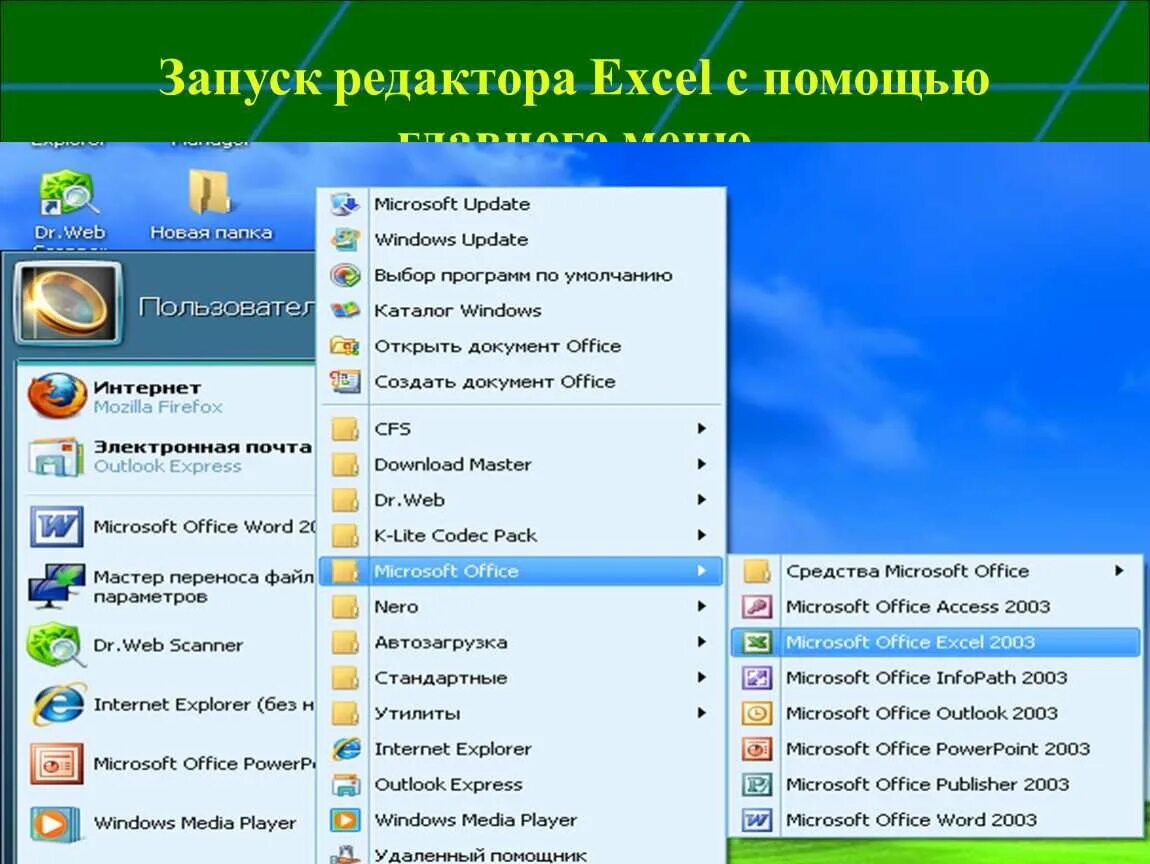The height and width of the screenshot is (864, 1150).
Task: Click the K-Lite Codec Pack label
Action: (x=455, y=535)
